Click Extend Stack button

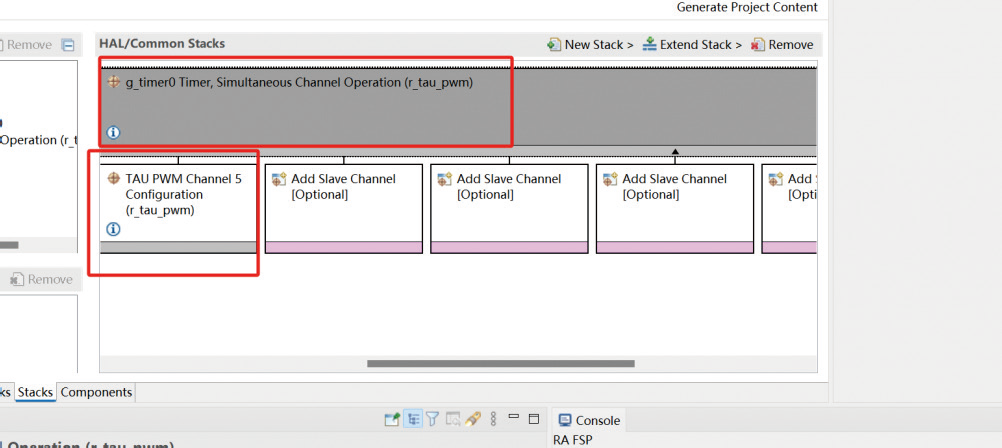(x=693, y=45)
